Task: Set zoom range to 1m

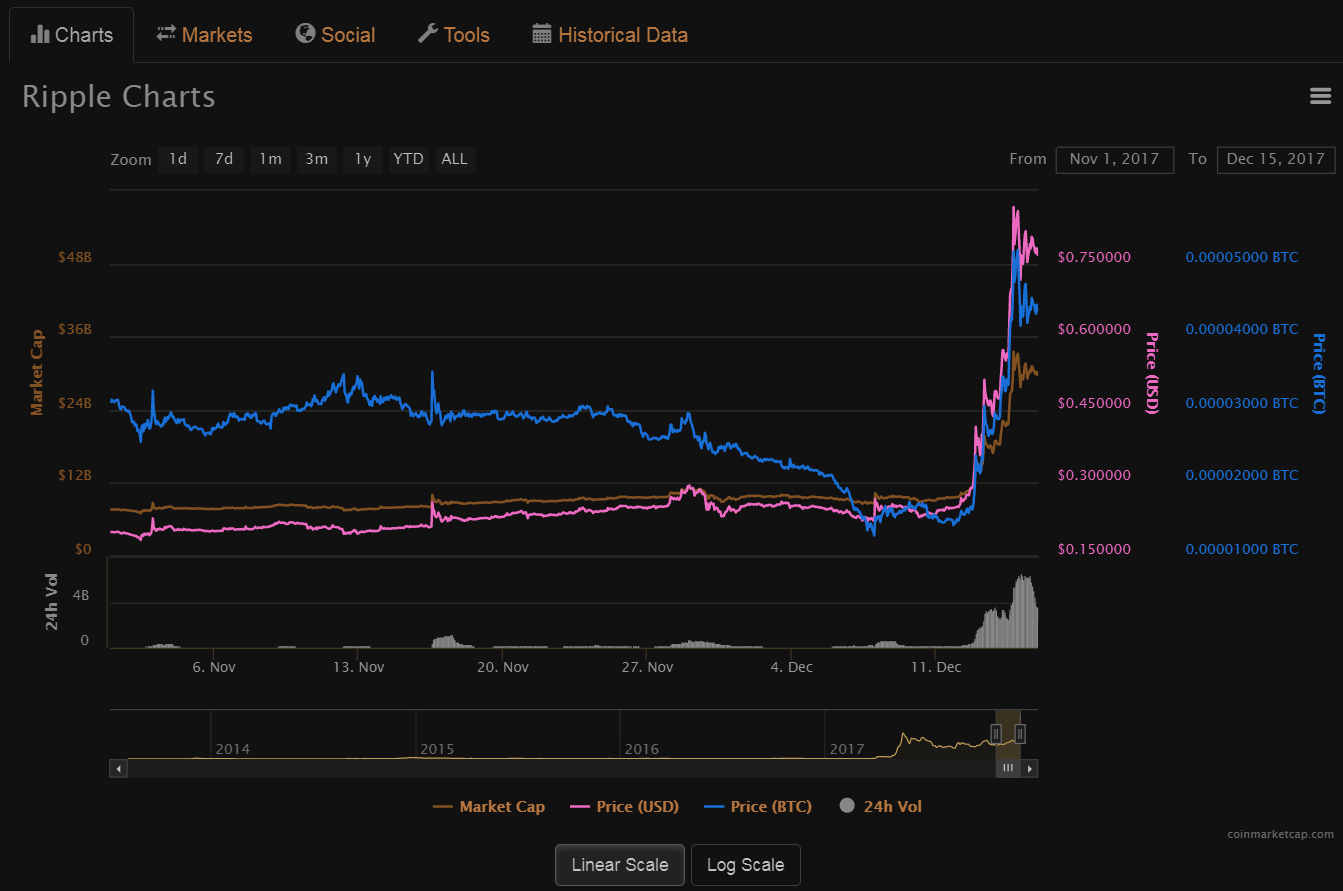Action: click(x=270, y=159)
